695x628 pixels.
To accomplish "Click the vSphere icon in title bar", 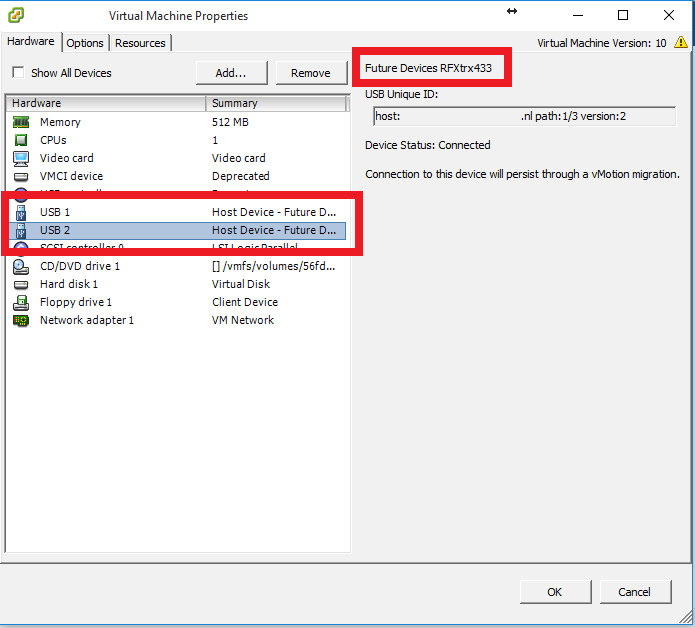I will pyautogui.click(x=16, y=16).
